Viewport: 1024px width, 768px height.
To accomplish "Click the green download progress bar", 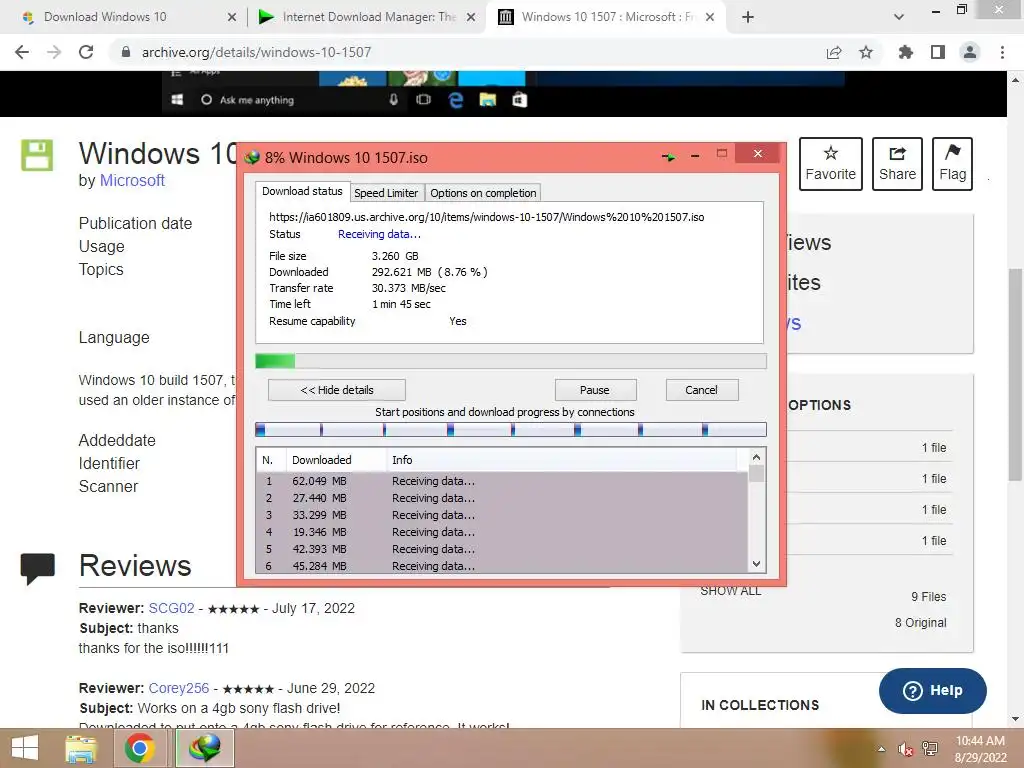I will [511, 361].
